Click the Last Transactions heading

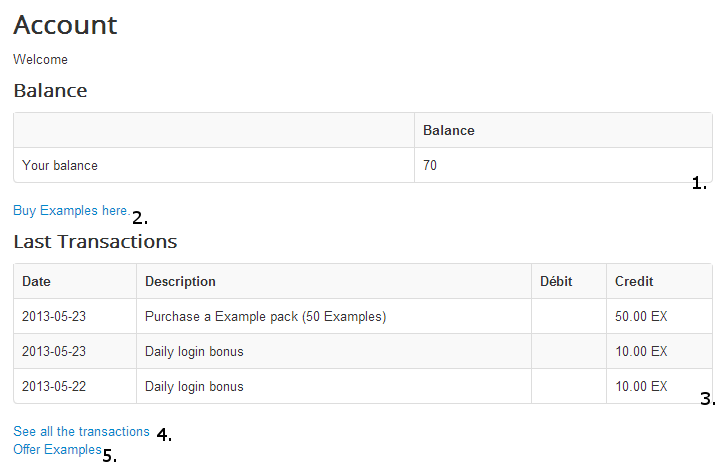tap(95, 242)
